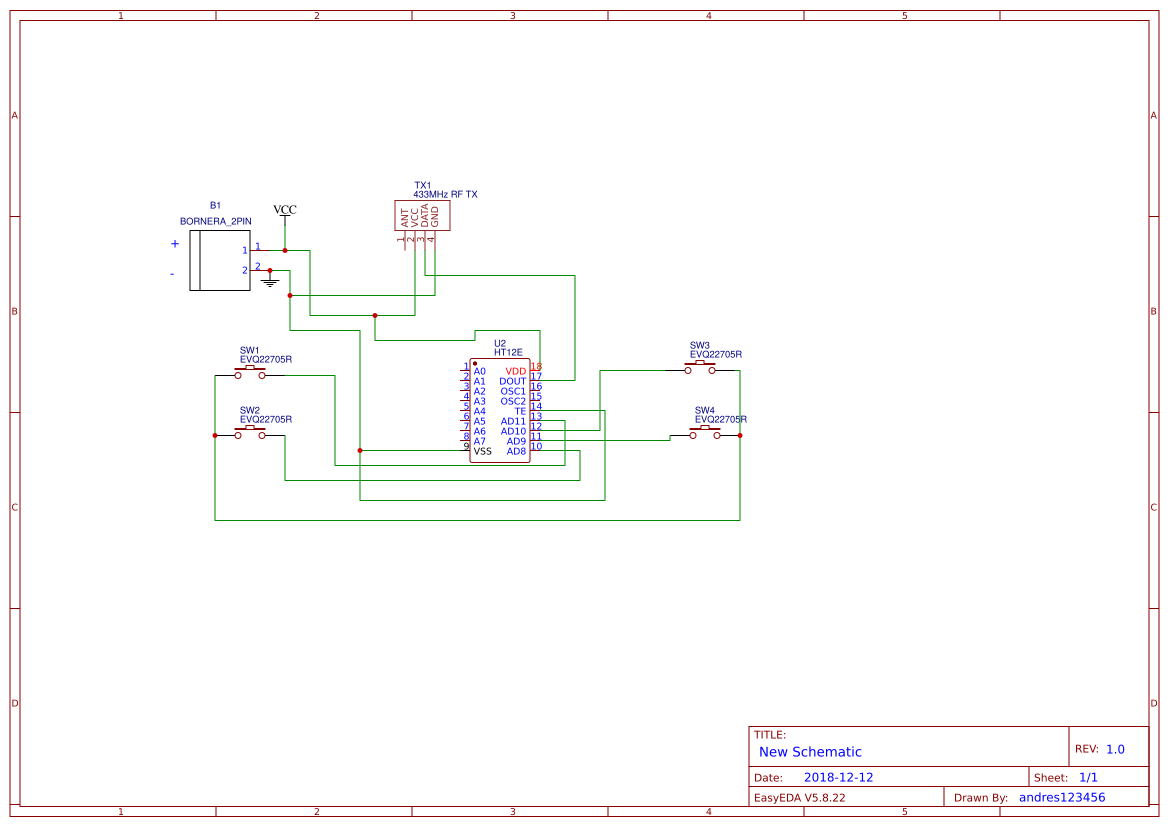Click the DOUT pin on U2
This screenshot has height=827, width=1169.
coord(513,381)
